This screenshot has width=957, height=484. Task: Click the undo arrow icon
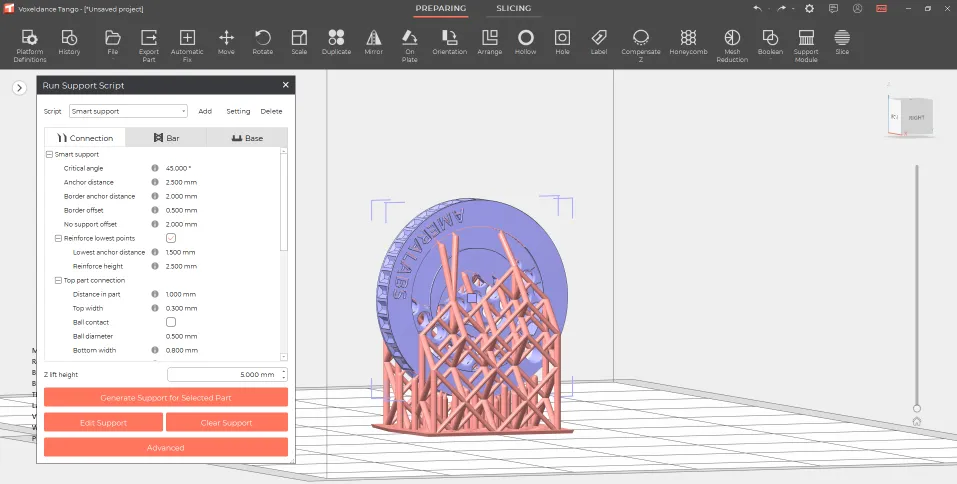[x=757, y=9]
